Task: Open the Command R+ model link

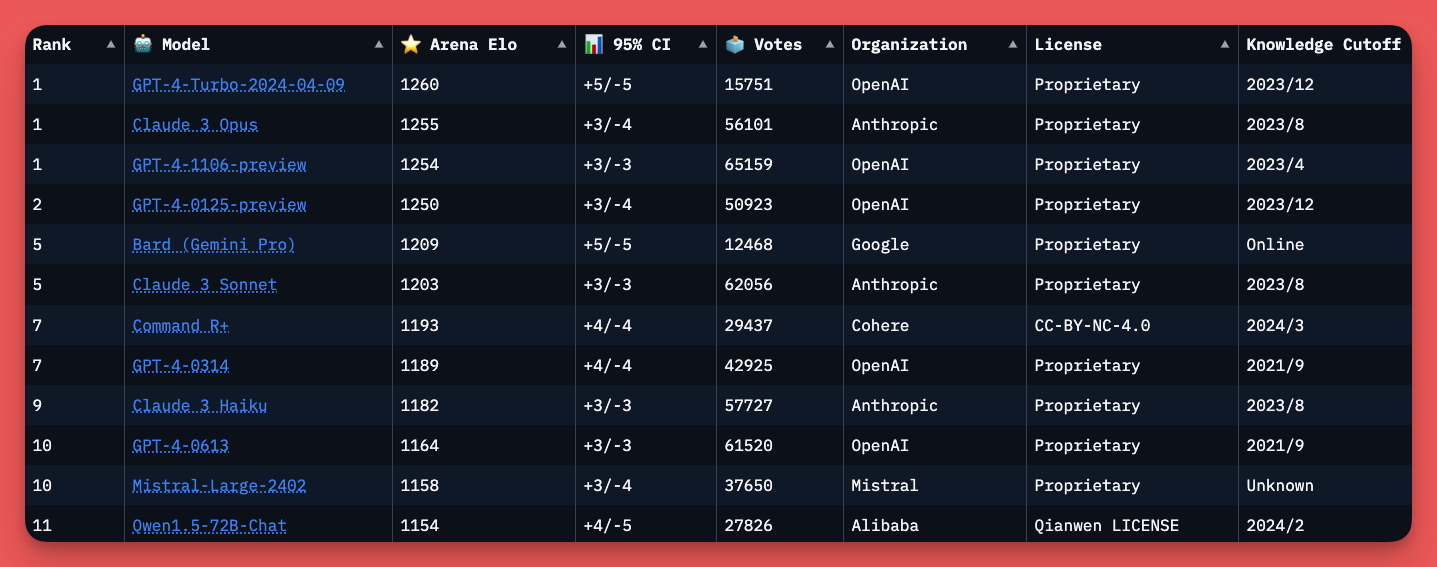Action: [x=181, y=326]
